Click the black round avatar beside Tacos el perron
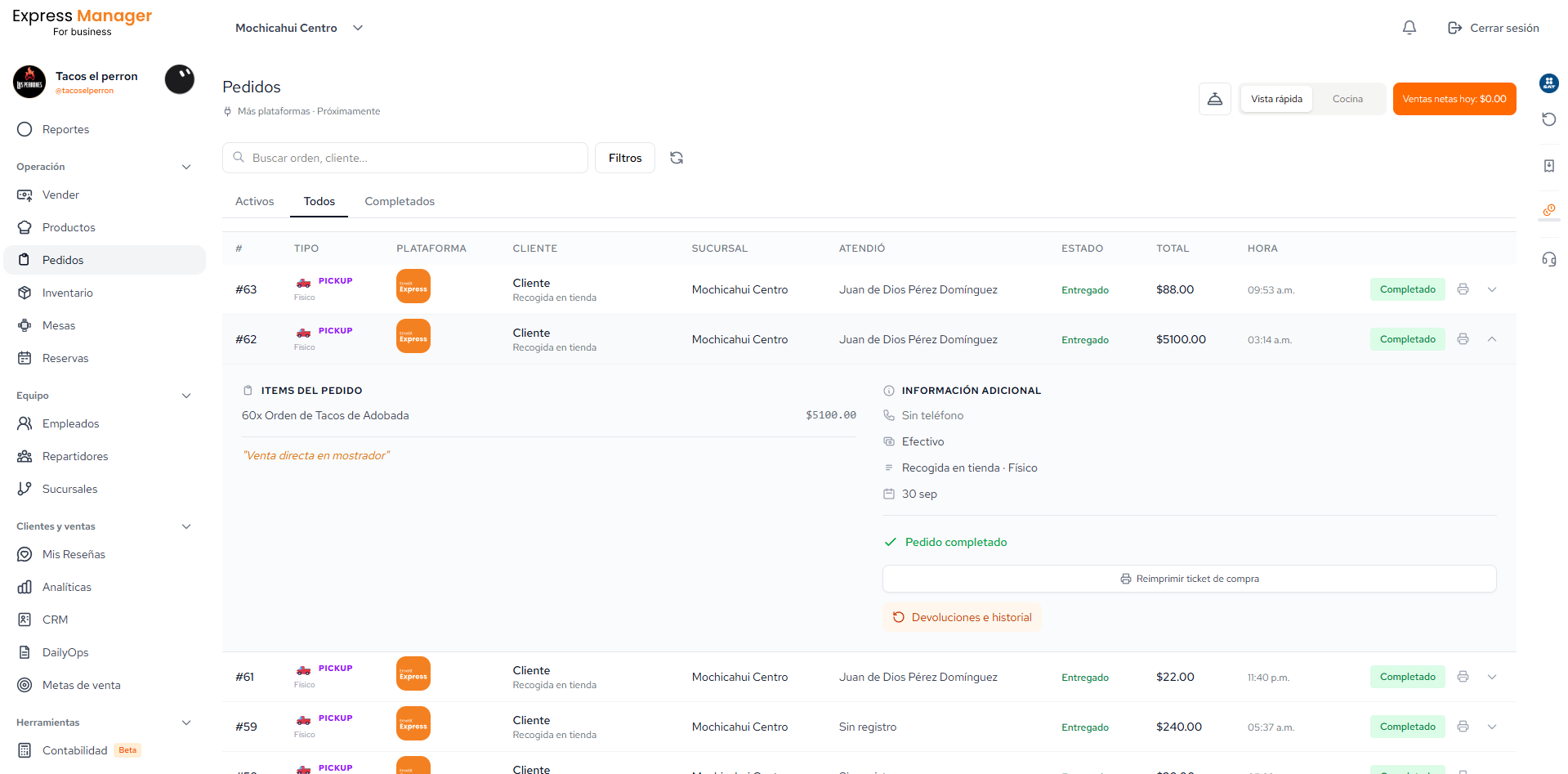Screen dimensions: 1568x774 180,79
